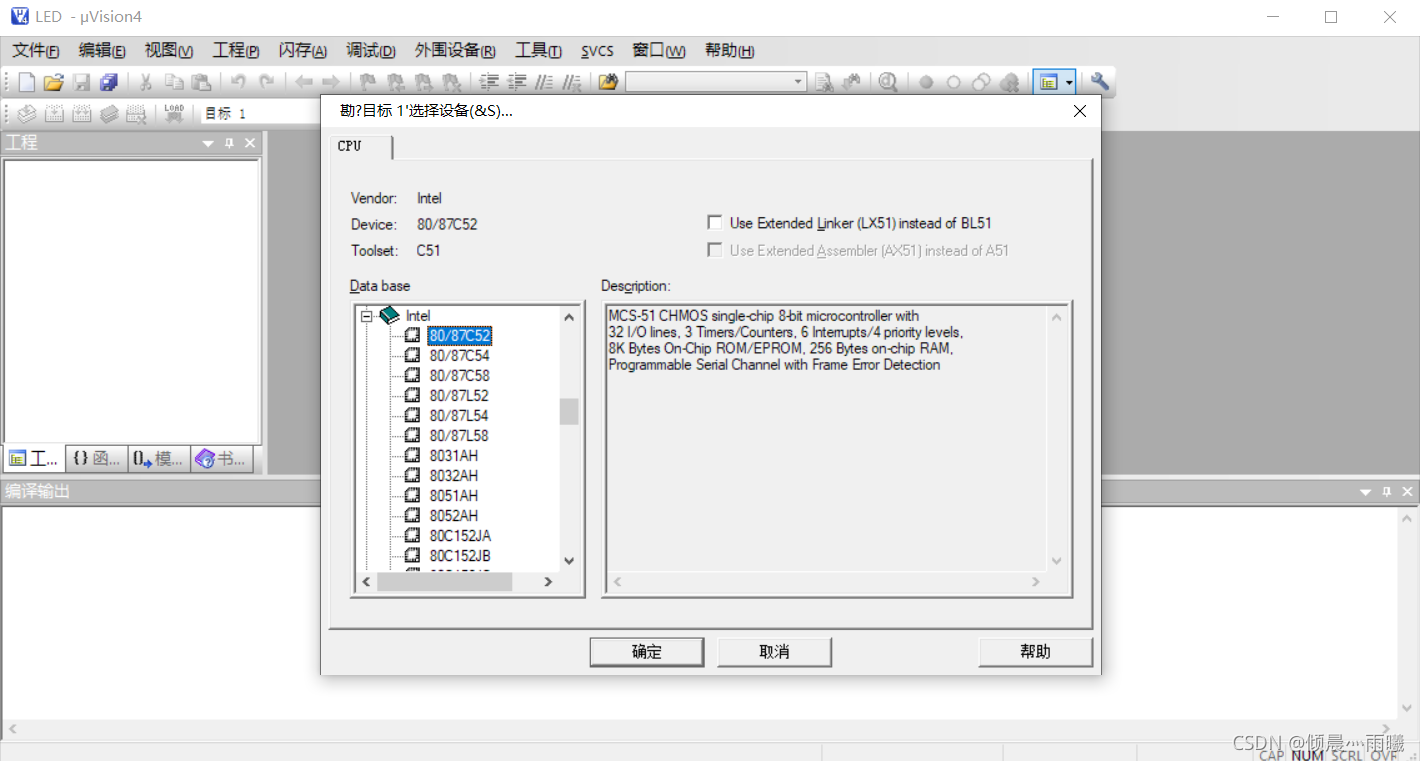Open the 工程(P) menu
Screen dimensions: 1420x761
pos(236,51)
